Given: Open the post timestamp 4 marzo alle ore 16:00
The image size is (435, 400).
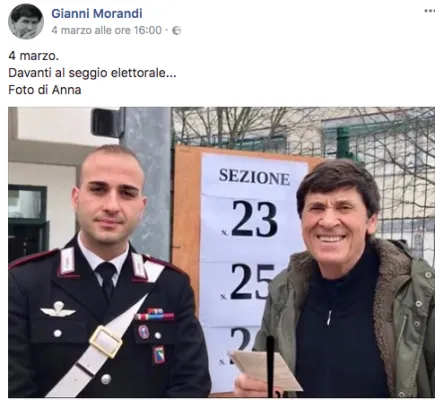Looking at the screenshot, I should pyautogui.click(x=107, y=30).
